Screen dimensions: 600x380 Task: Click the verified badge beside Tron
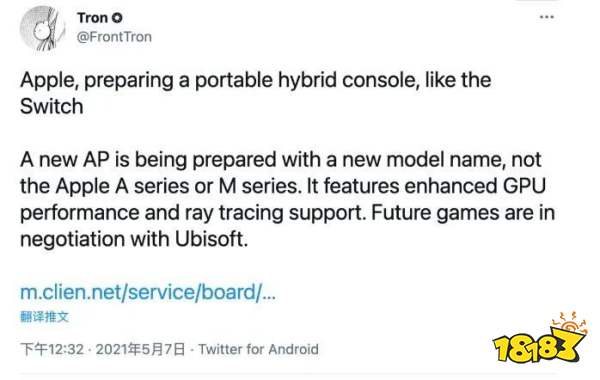click(117, 18)
